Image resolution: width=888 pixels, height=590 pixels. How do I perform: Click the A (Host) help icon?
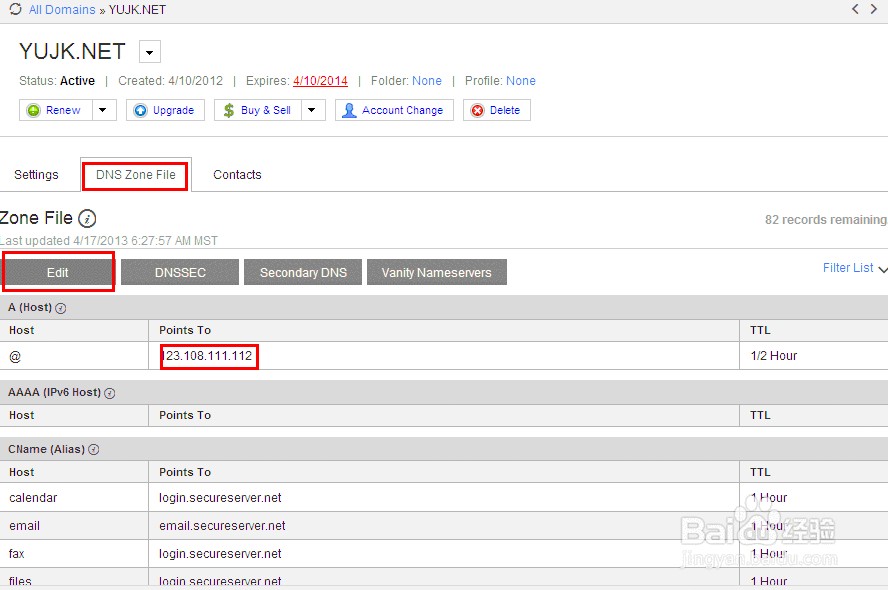61,308
